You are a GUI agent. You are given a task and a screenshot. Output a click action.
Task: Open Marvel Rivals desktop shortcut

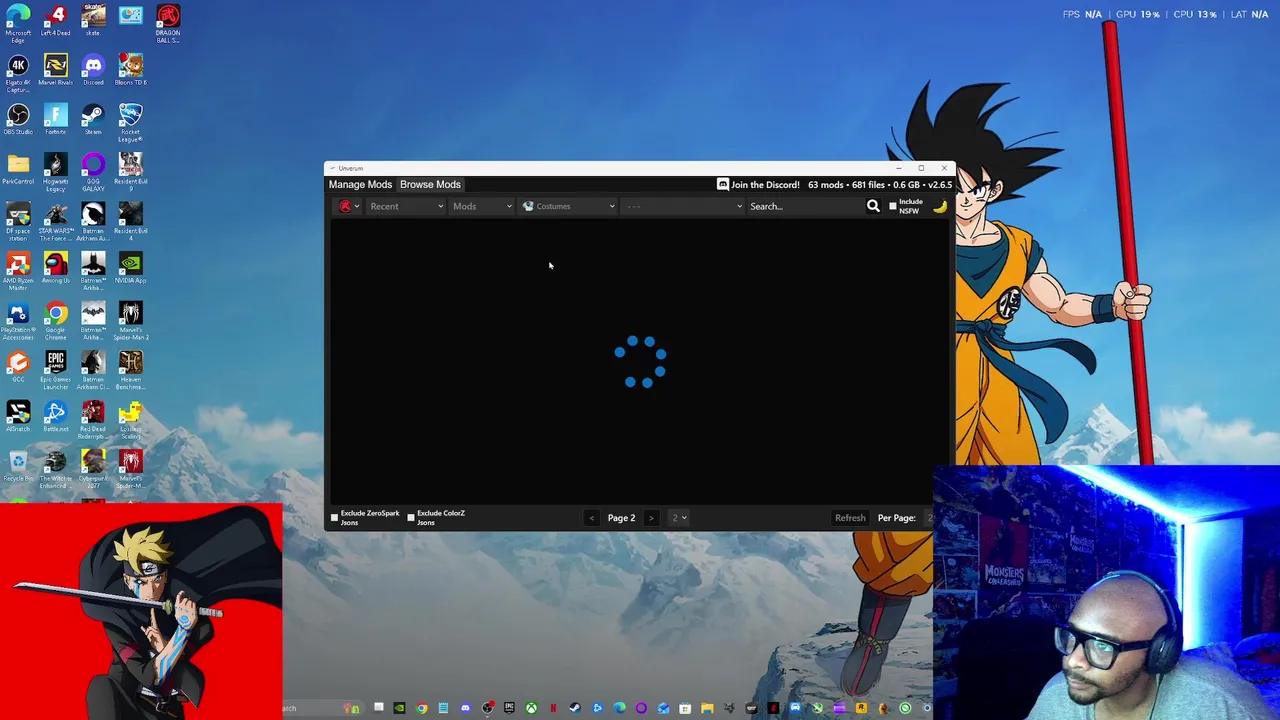[x=56, y=71]
